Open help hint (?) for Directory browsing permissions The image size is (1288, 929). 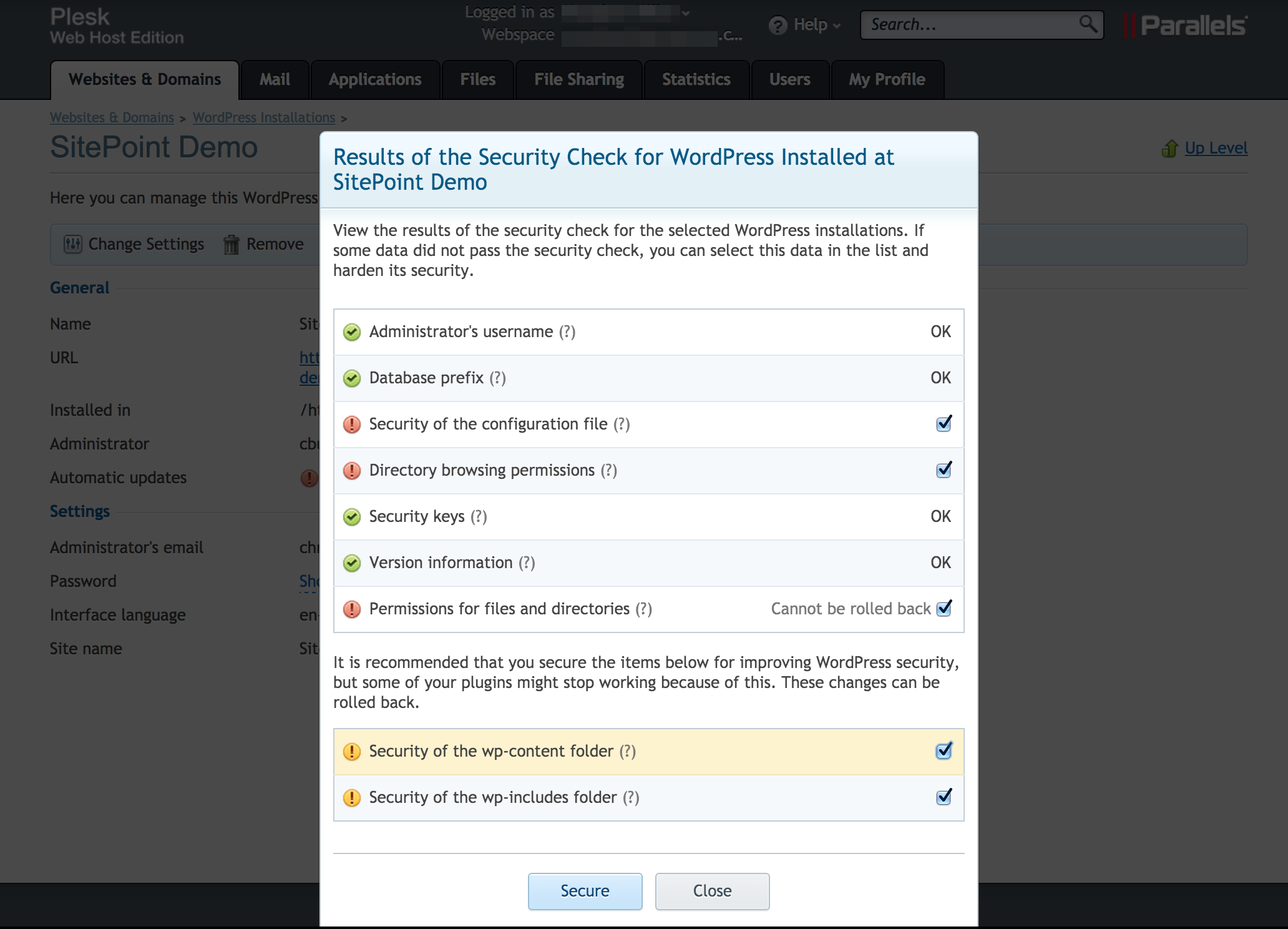pos(609,471)
